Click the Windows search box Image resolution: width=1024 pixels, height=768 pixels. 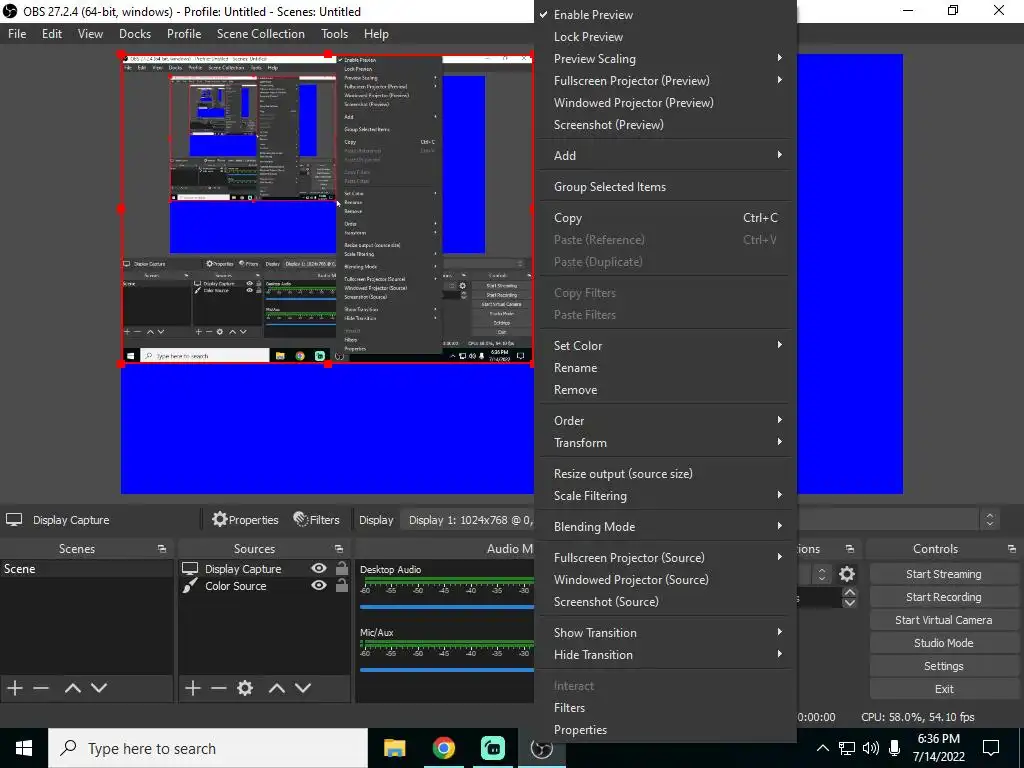[x=208, y=748]
